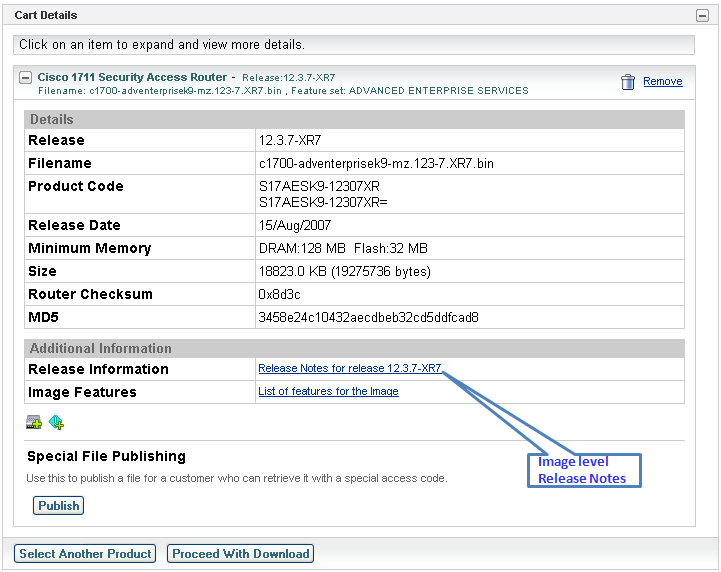Image resolution: width=721 pixels, height=572 pixels.
Task: Select the release value 12.3.7-XR7 in Details
Action: 290,140
